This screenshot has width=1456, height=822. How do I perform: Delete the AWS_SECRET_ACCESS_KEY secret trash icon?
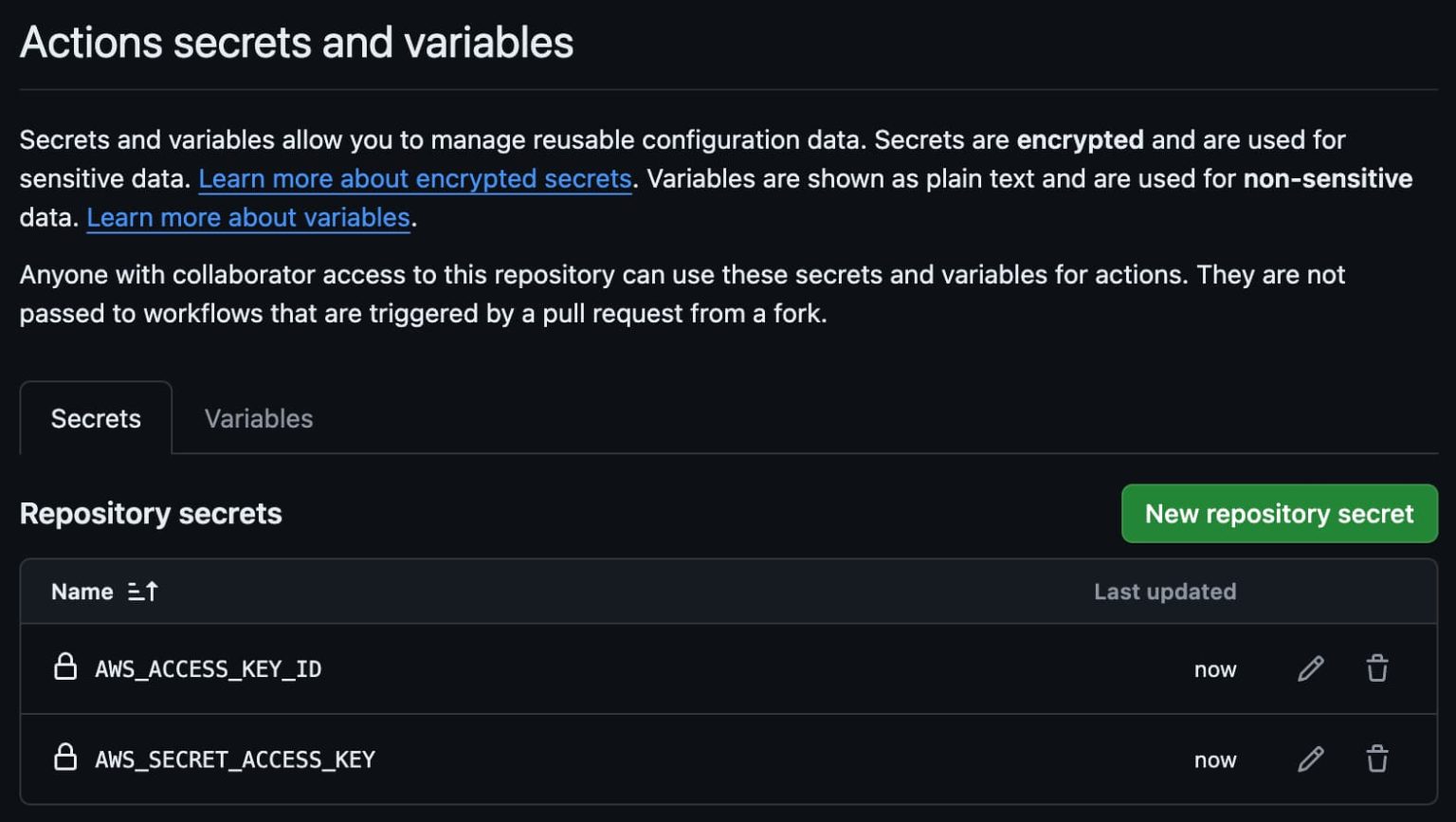(x=1377, y=758)
